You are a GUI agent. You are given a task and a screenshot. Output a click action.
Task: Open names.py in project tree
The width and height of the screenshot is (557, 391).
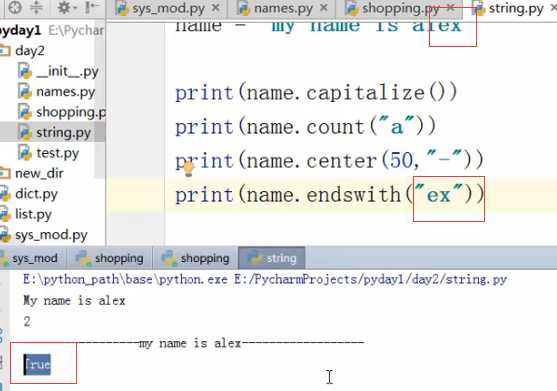pyautogui.click(x=65, y=92)
